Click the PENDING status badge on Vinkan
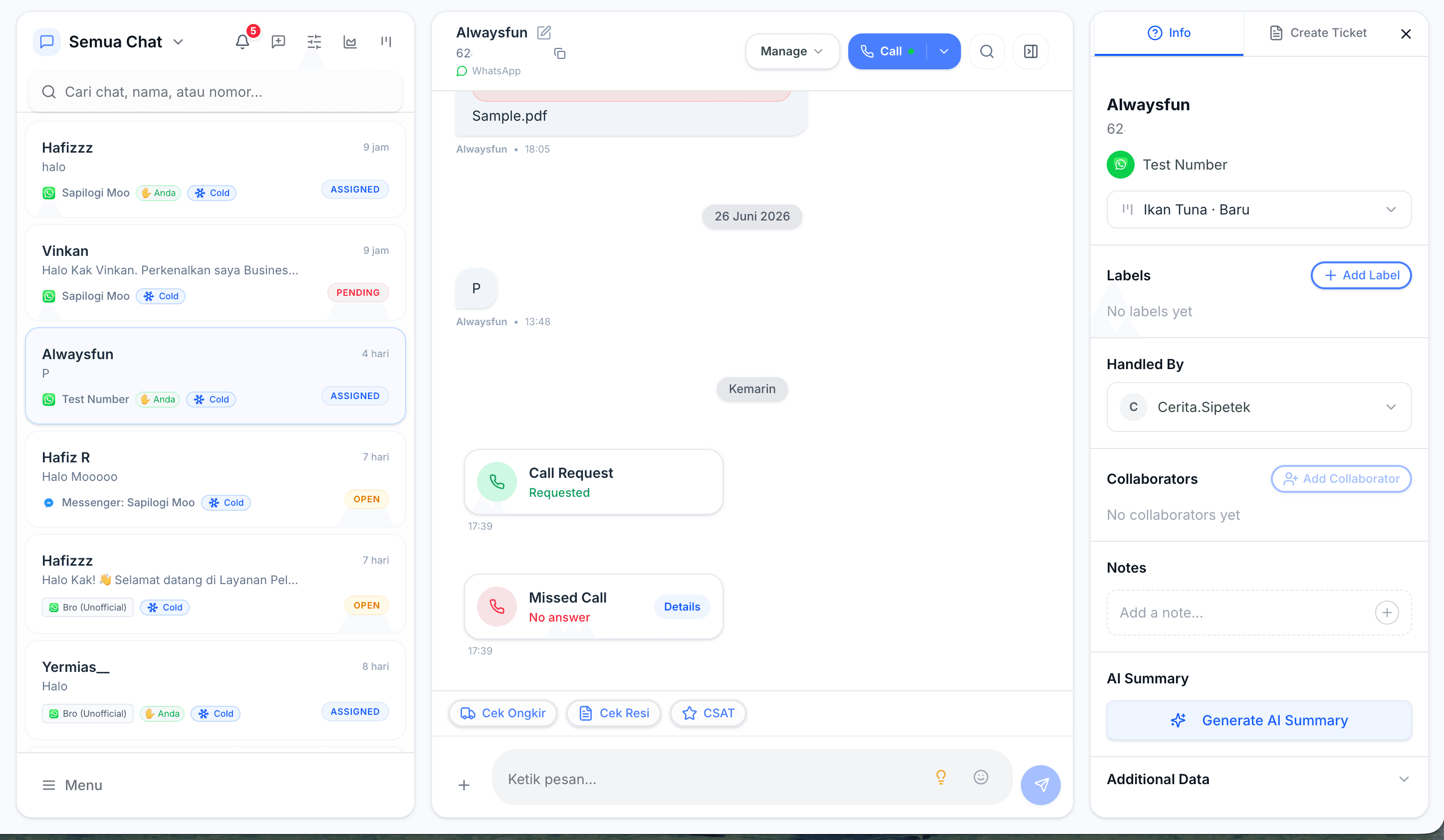Image resolution: width=1444 pixels, height=840 pixels. click(358, 293)
